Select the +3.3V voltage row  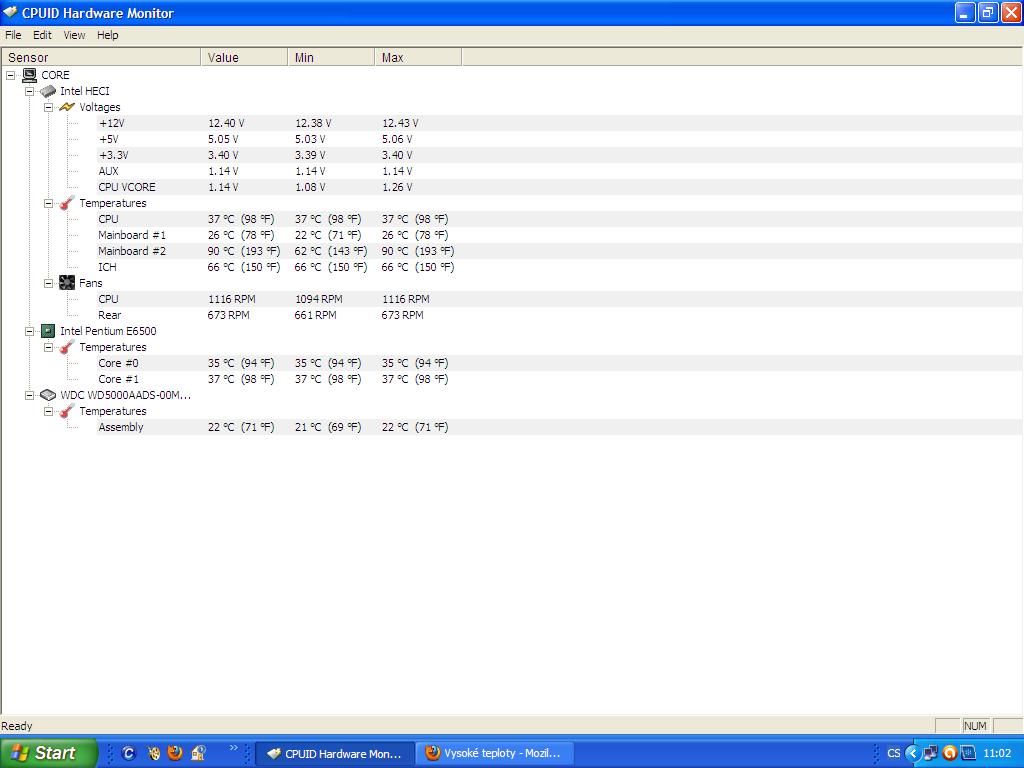(559, 155)
